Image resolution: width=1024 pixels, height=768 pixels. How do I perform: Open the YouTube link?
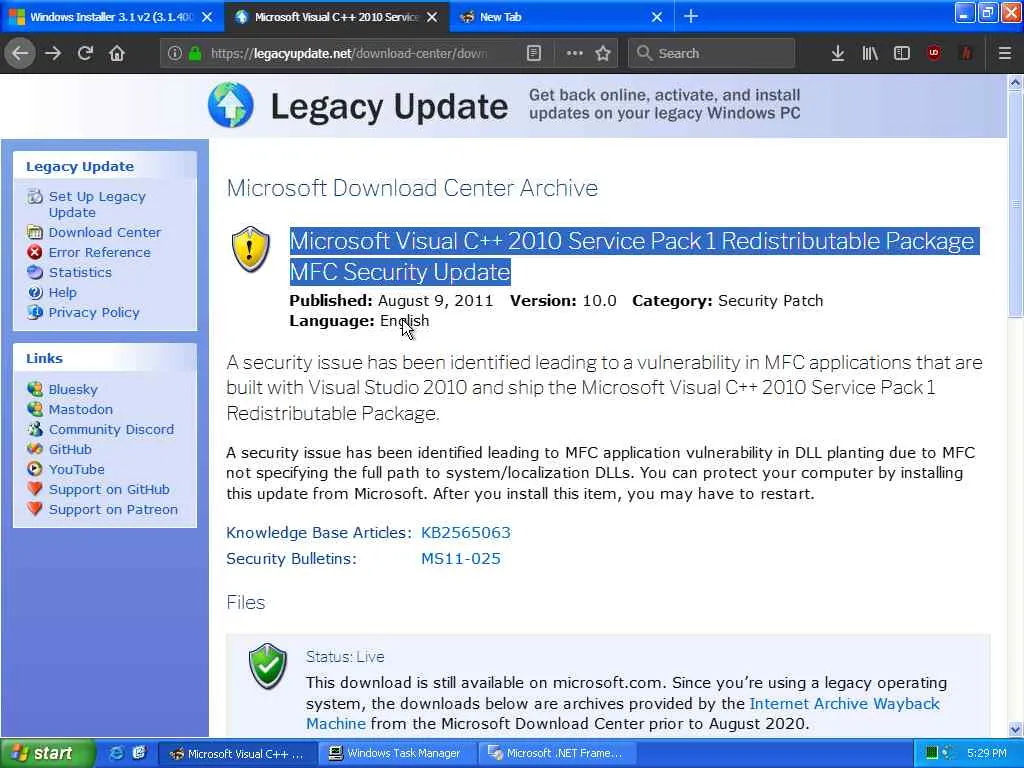[76, 470]
